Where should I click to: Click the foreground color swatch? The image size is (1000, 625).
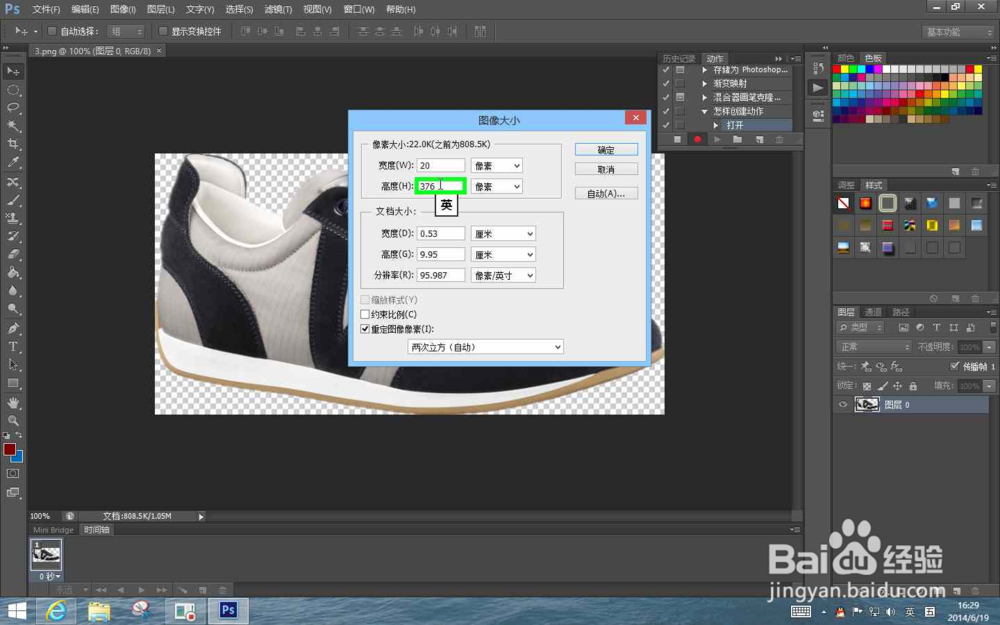[x=10, y=449]
